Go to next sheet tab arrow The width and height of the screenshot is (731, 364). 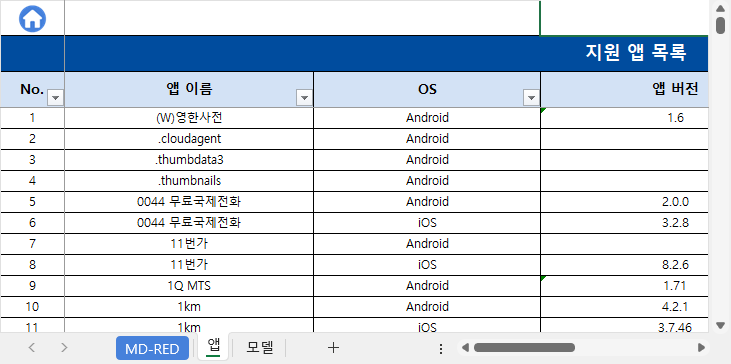tap(64, 347)
